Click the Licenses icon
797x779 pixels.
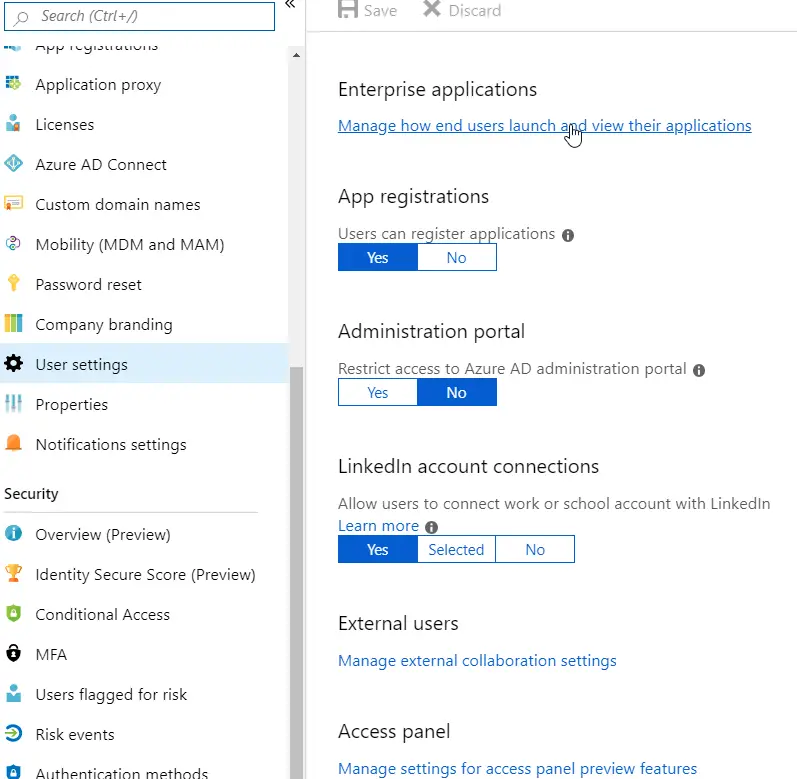(13, 125)
